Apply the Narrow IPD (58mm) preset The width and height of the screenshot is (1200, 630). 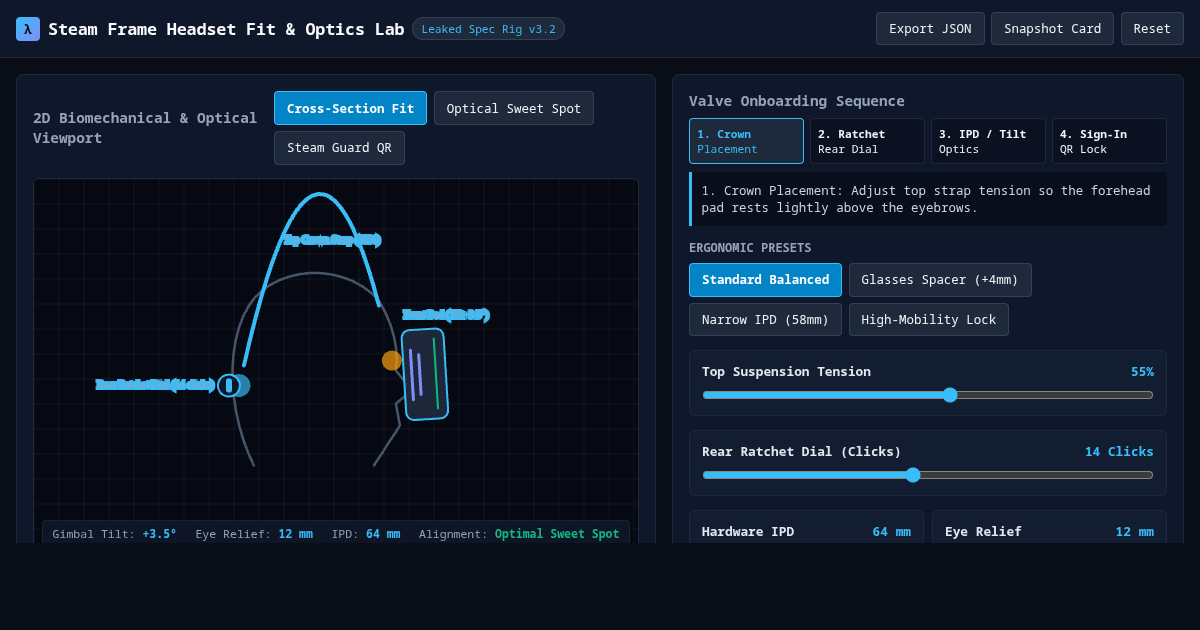[765, 320]
